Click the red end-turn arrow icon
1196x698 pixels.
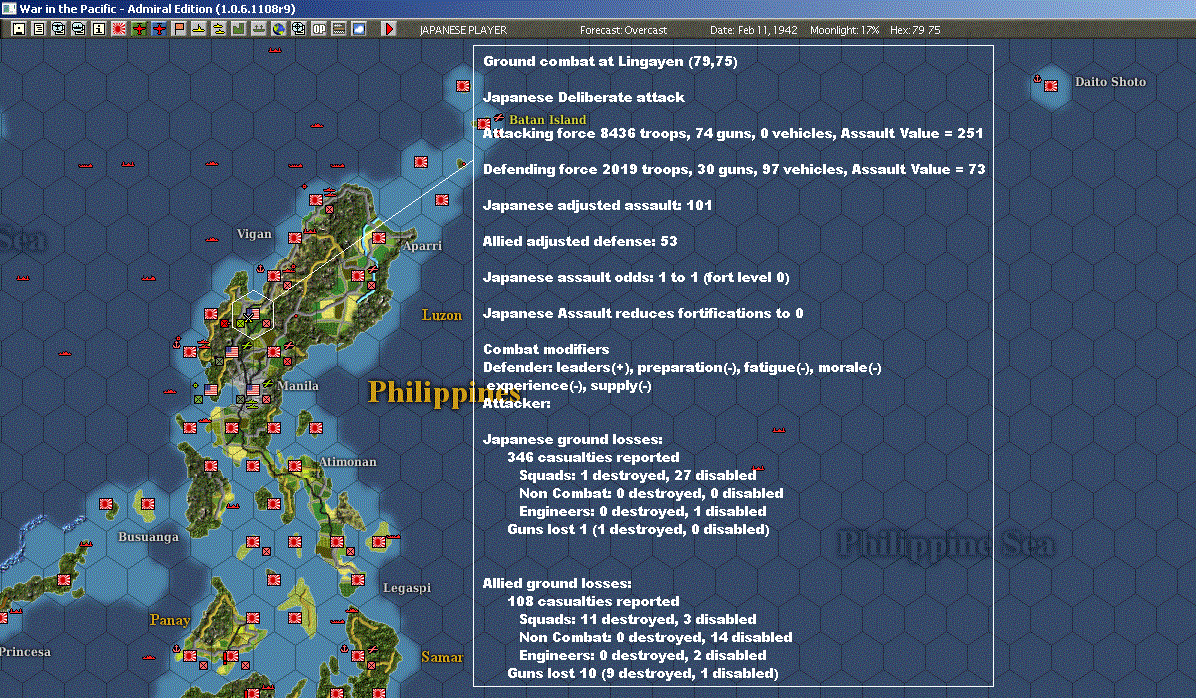(x=389, y=29)
